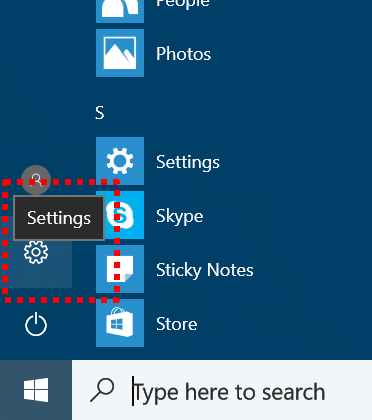Select the Photos label in app list
The width and height of the screenshot is (372, 420).
(183, 54)
